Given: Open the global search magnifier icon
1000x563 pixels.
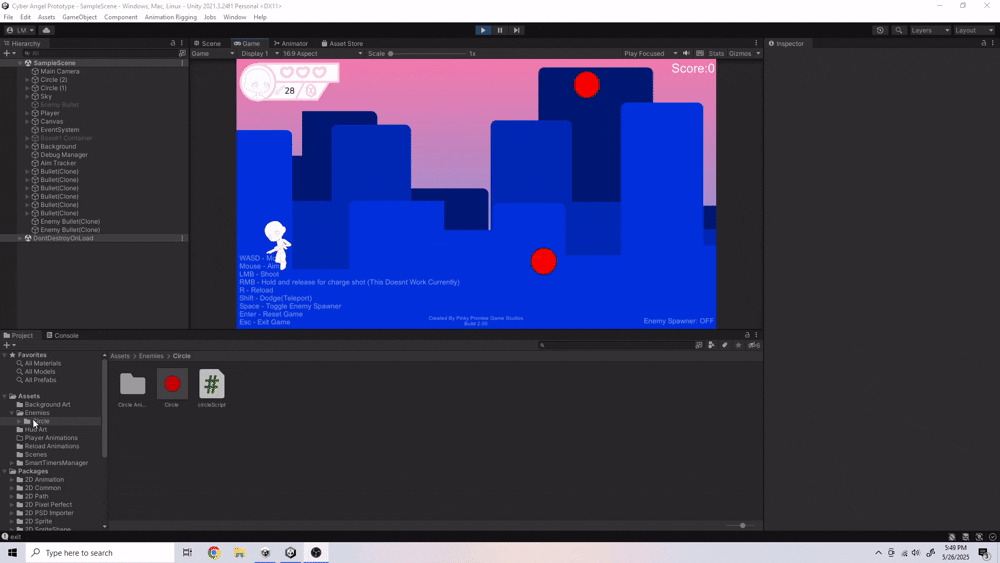Looking at the screenshot, I should 899,30.
